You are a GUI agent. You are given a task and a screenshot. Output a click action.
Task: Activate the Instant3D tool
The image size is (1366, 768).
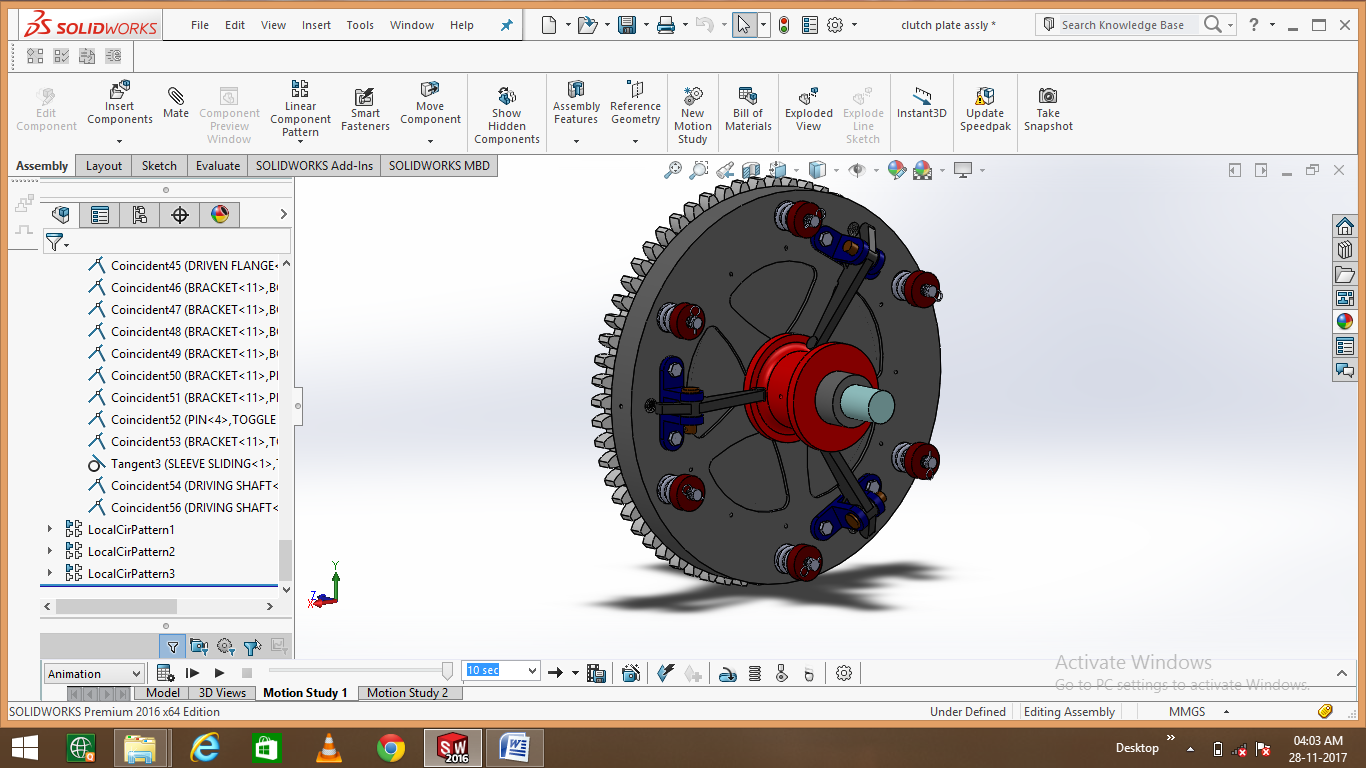[x=921, y=104]
